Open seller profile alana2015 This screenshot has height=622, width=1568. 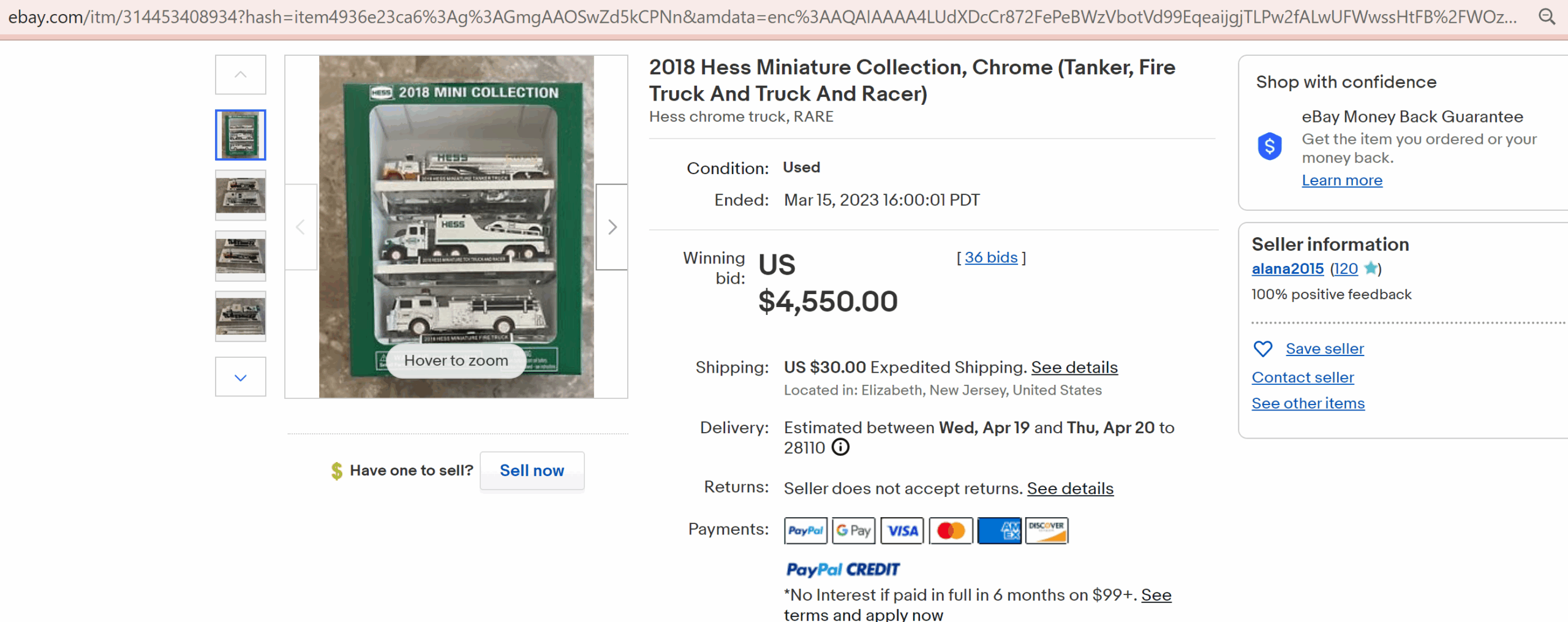1287,268
